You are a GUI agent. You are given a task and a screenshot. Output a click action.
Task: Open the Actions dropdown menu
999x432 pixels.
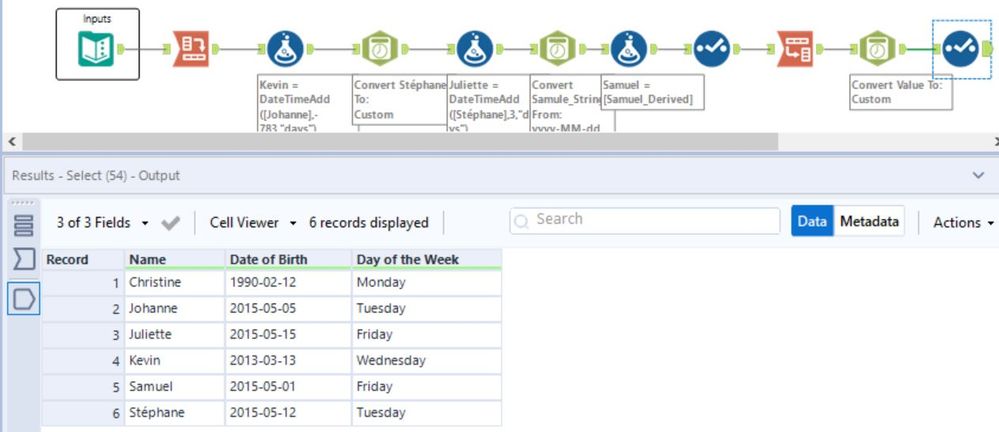pyautogui.click(x=963, y=223)
